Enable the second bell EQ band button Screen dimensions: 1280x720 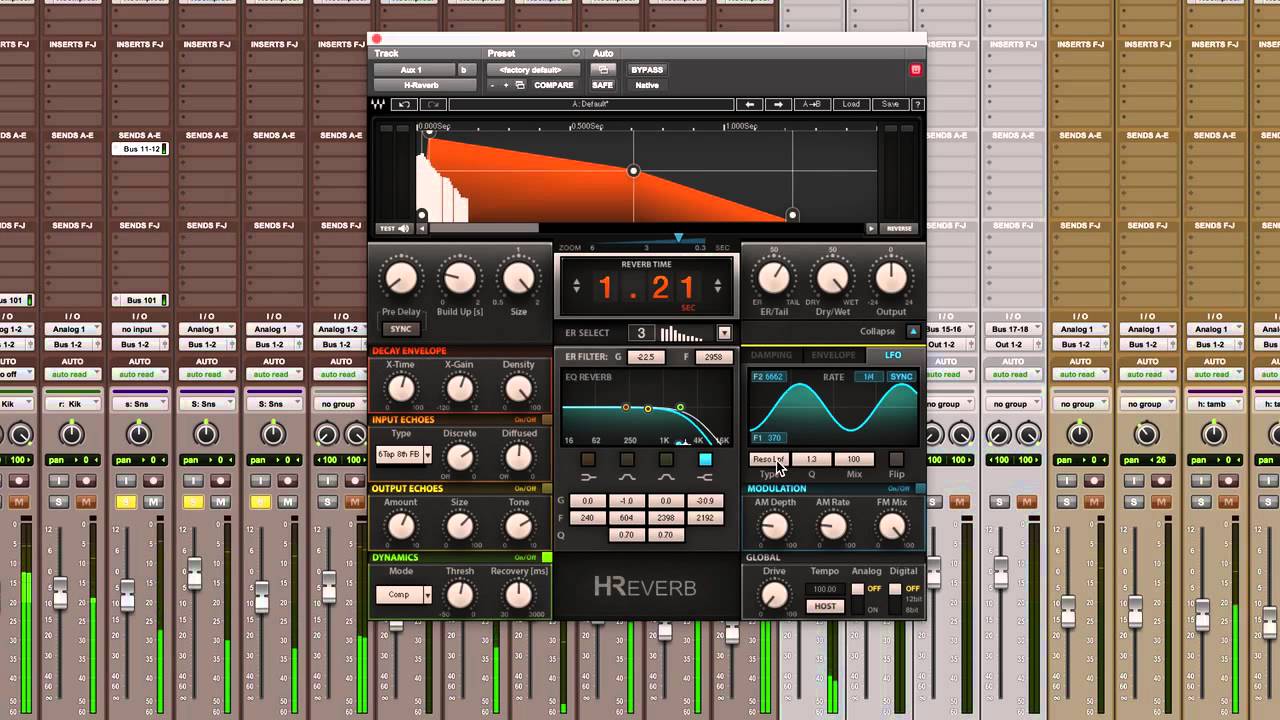(x=666, y=459)
